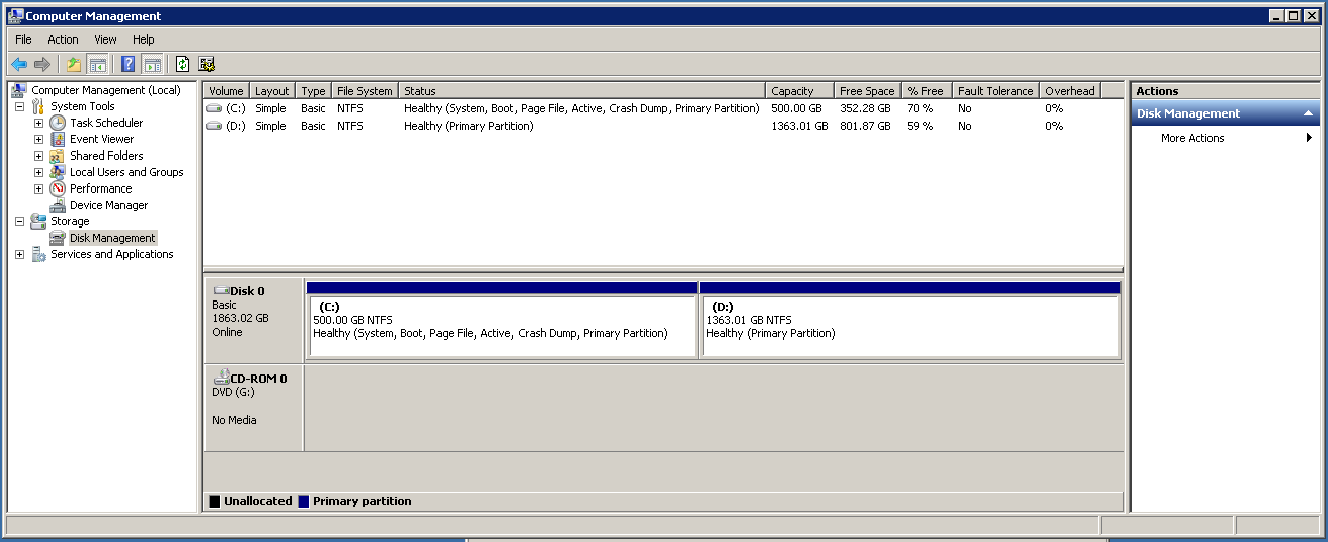Image resolution: width=1328 pixels, height=542 pixels.
Task: Open Help via the question mark icon
Action: point(128,64)
